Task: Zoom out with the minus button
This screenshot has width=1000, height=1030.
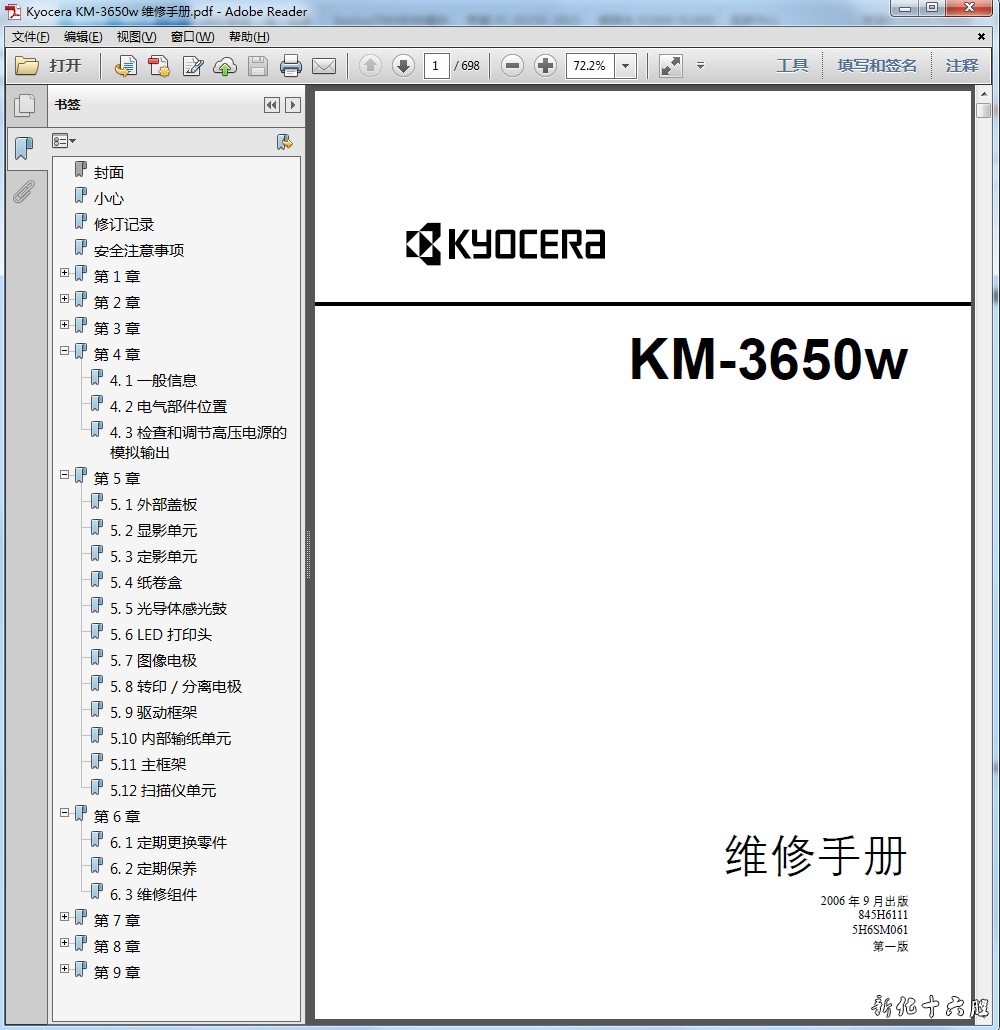Action: (x=512, y=66)
